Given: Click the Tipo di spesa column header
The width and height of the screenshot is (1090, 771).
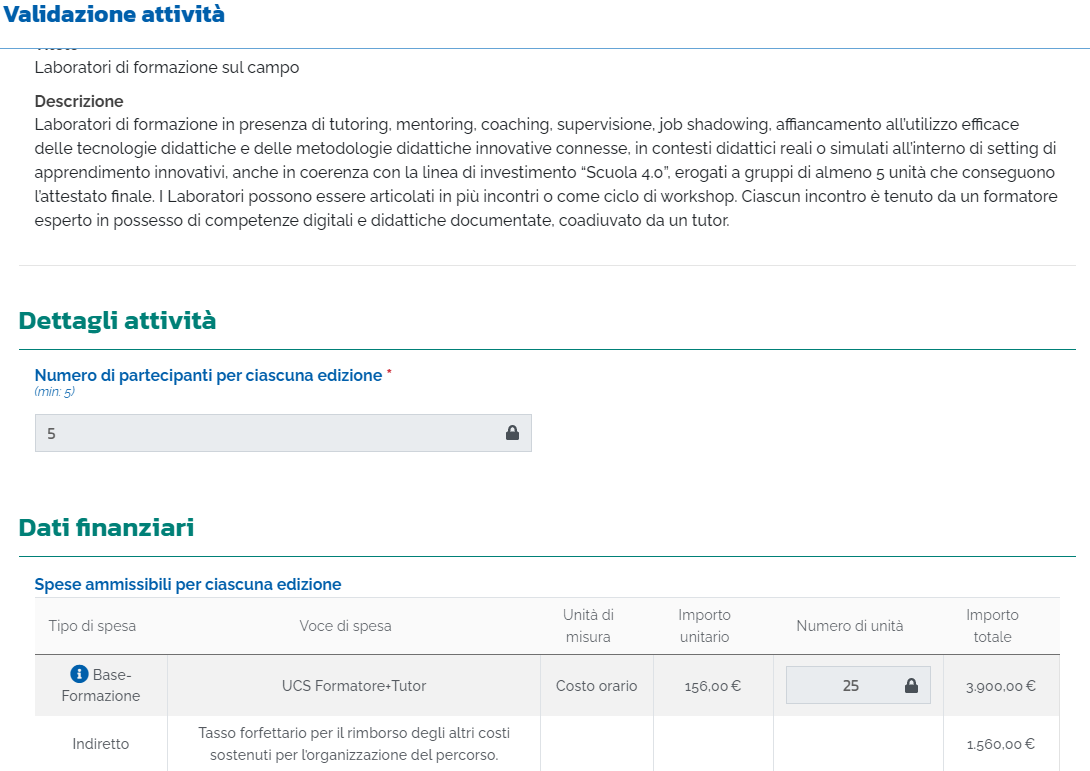Looking at the screenshot, I should tap(92, 626).
